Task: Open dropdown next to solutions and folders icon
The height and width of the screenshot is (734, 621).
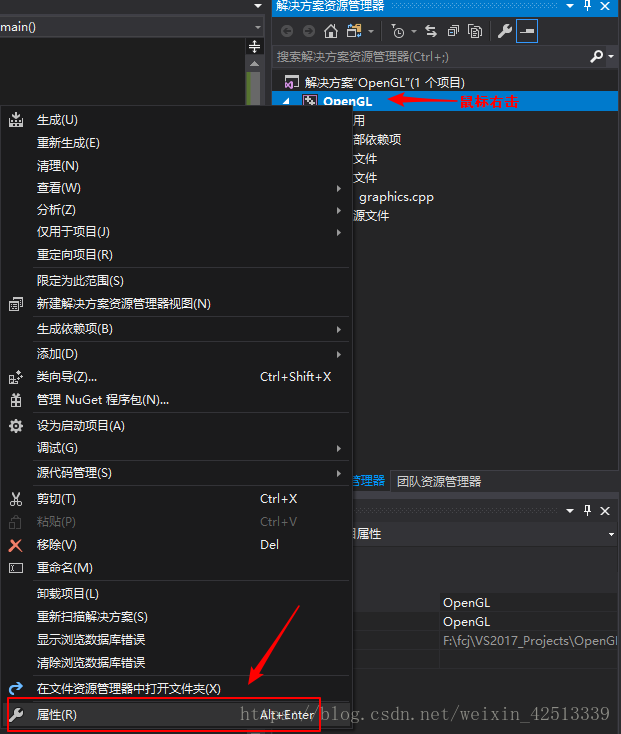Action: coord(371,32)
